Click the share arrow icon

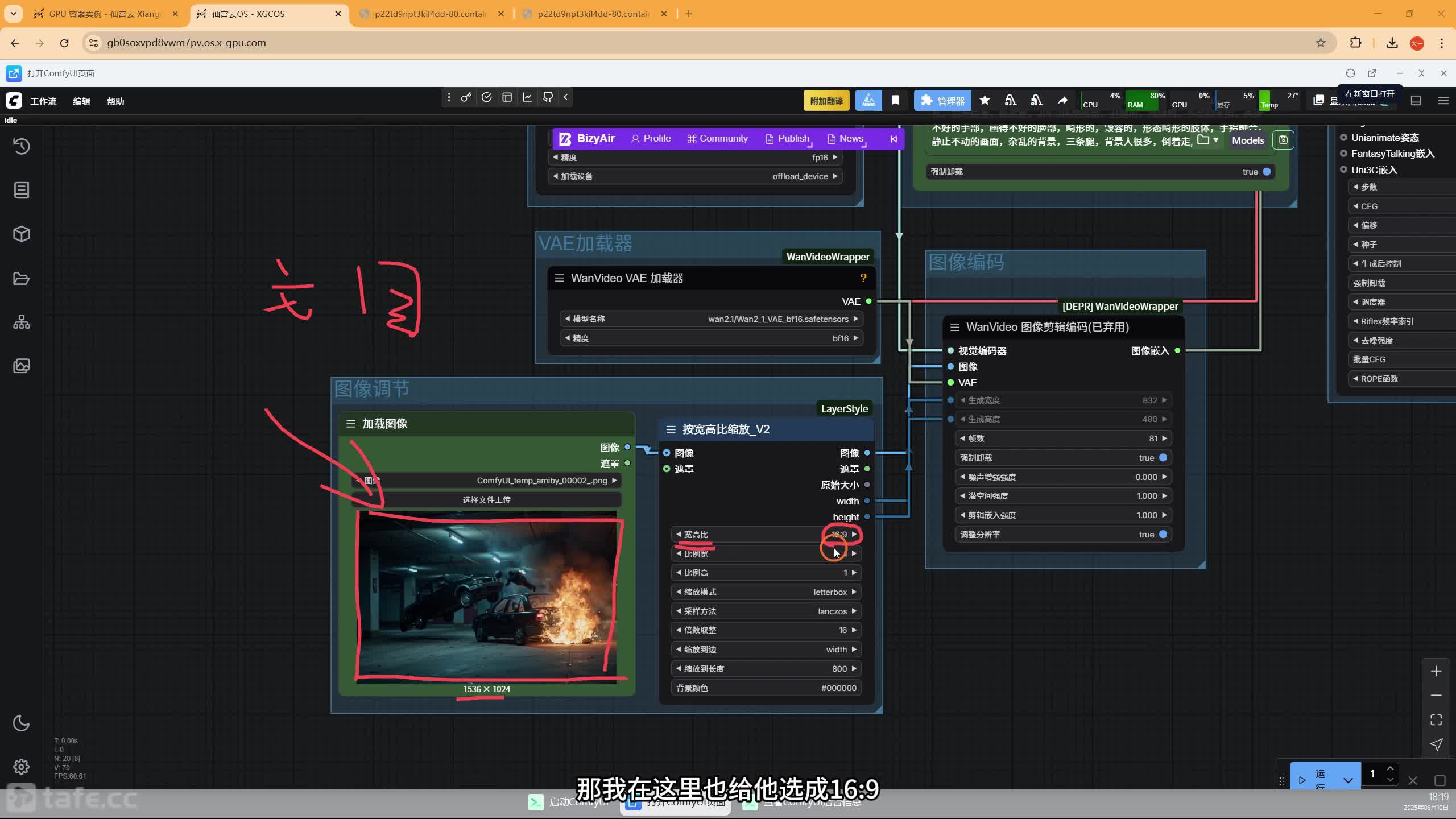point(1062,101)
